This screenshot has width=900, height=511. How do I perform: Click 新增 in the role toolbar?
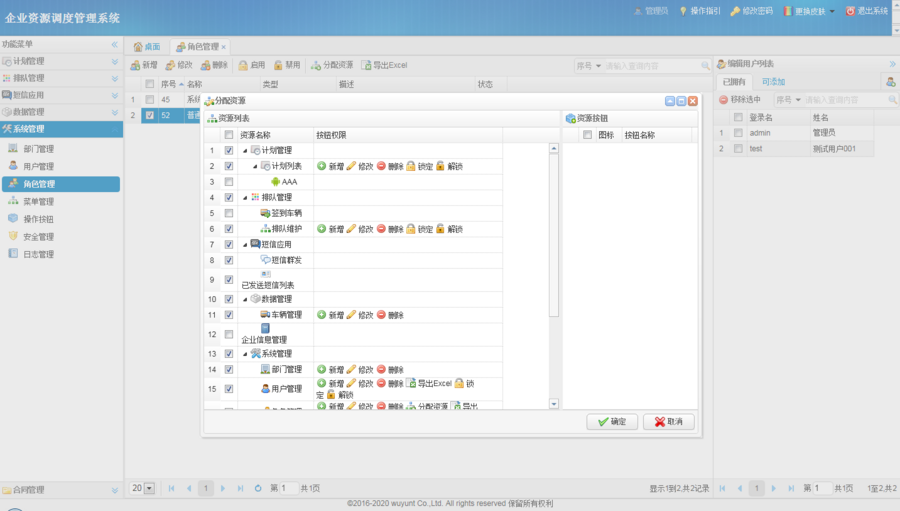[x=144, y=65]
